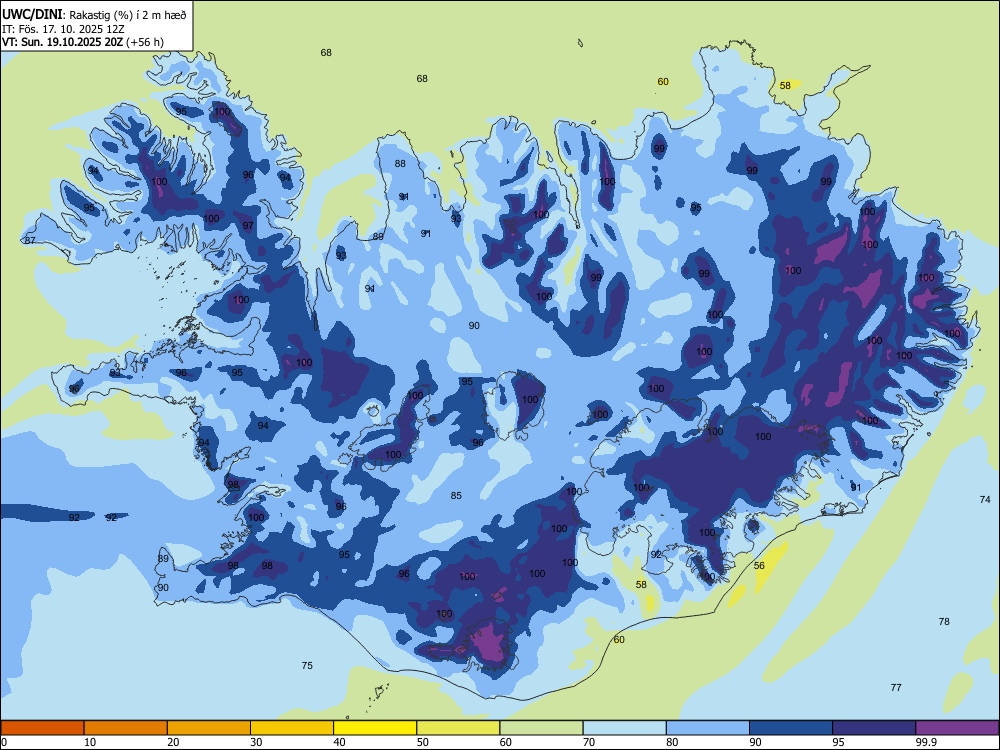
Task: Click the title text 'UWC/DINI: Rakastig (%) í 2 m hæð'
Action: coord(94,14)
